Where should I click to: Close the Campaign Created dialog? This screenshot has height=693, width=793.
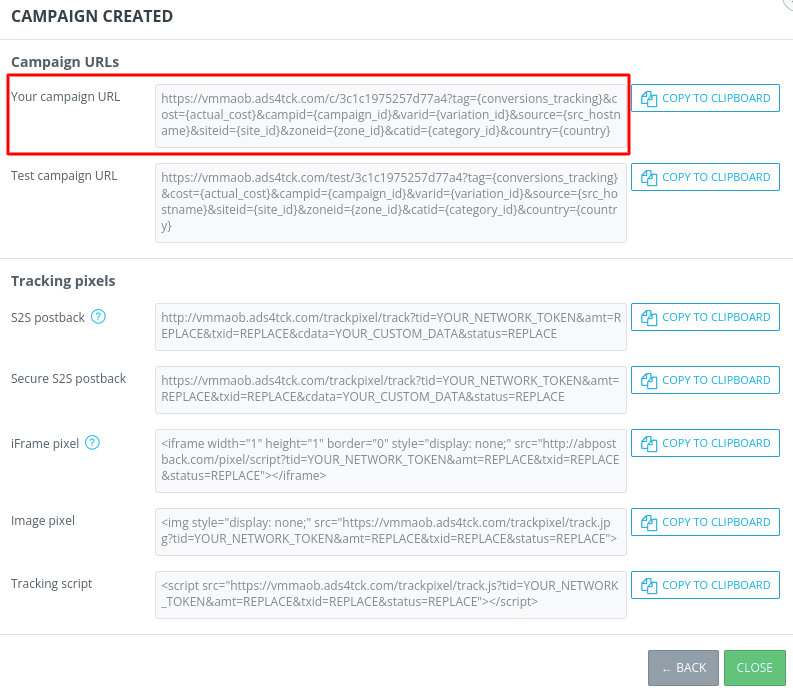coord(754,668)
